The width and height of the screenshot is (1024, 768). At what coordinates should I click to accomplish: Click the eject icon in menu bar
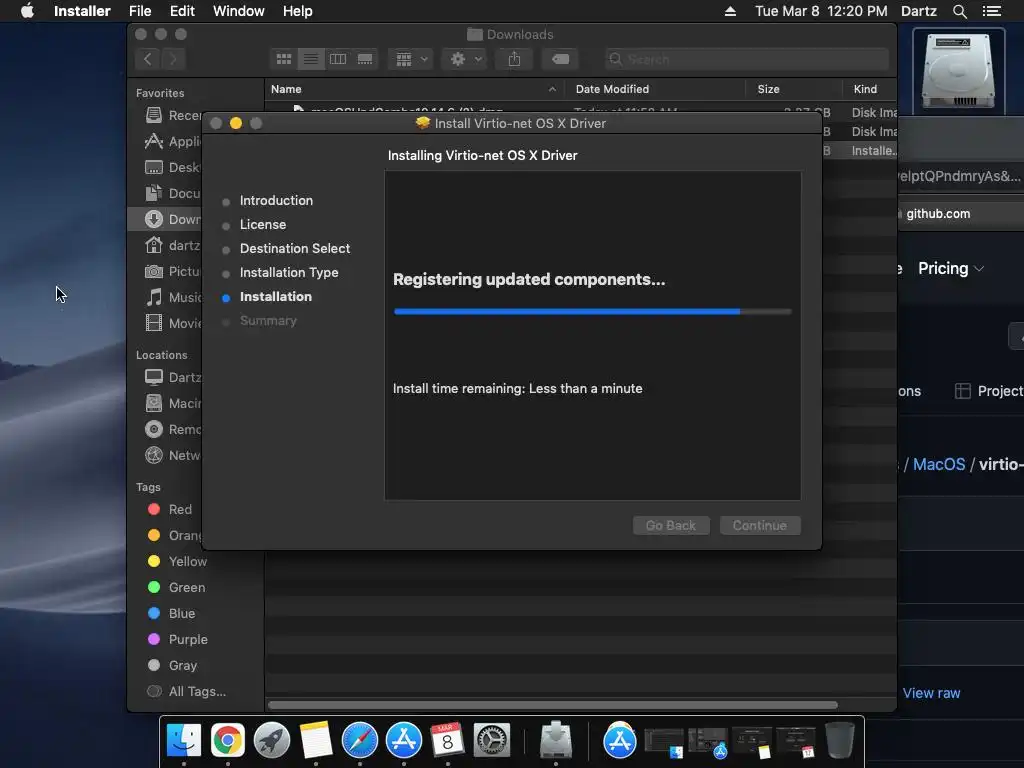pos(730,11)
